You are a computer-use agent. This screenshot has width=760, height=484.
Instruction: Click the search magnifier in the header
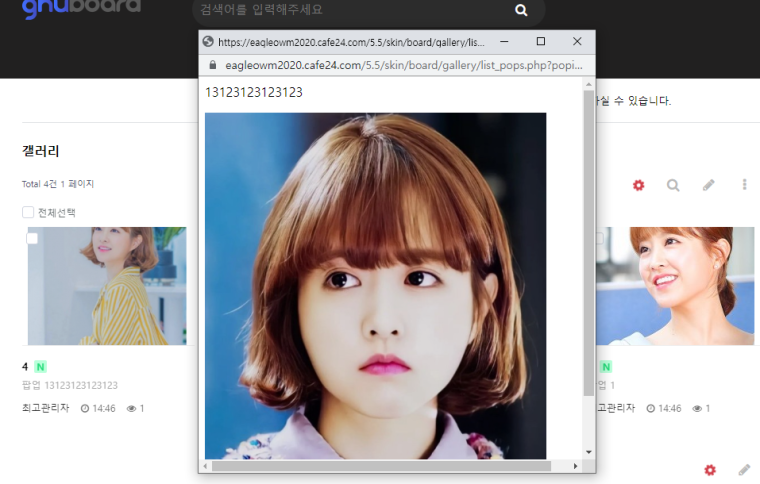(521, 11)
